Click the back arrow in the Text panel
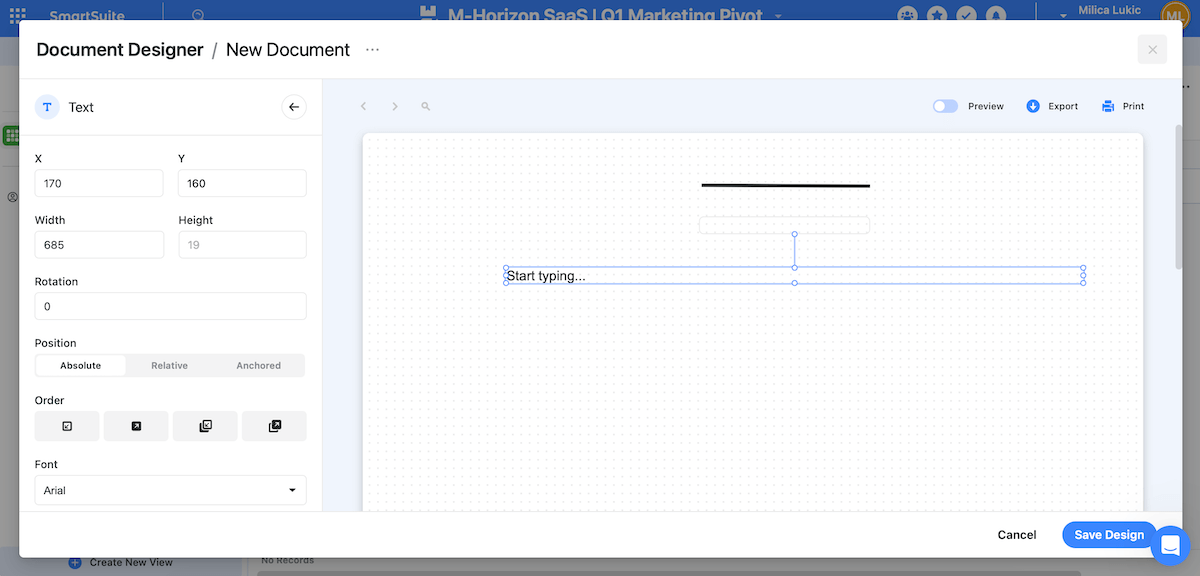This screenshot has height=576, width=1200. pyautogui.click(x=293, y=106)
